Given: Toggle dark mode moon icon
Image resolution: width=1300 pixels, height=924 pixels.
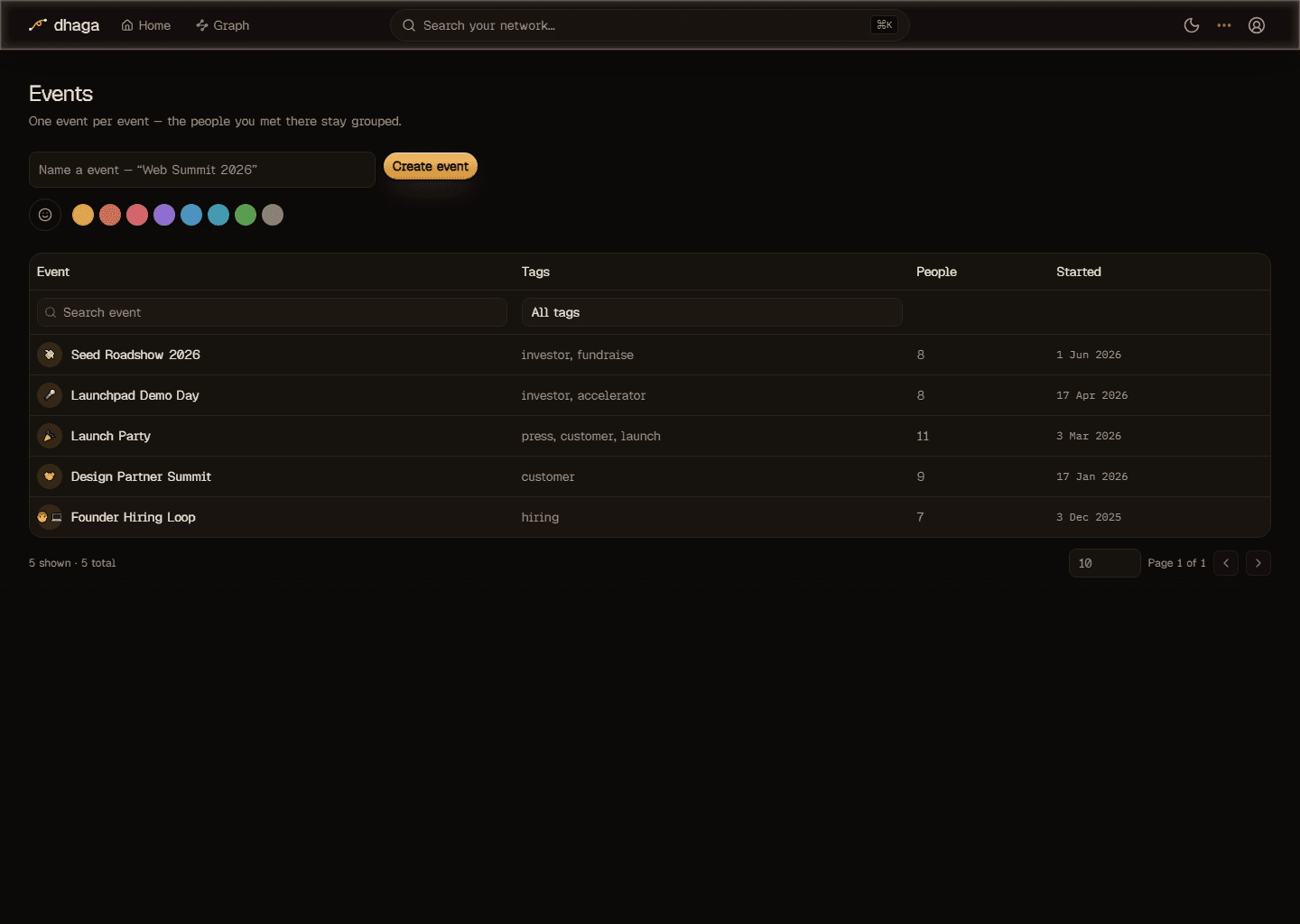Looking at the screenshot, I should [1192, 25].
